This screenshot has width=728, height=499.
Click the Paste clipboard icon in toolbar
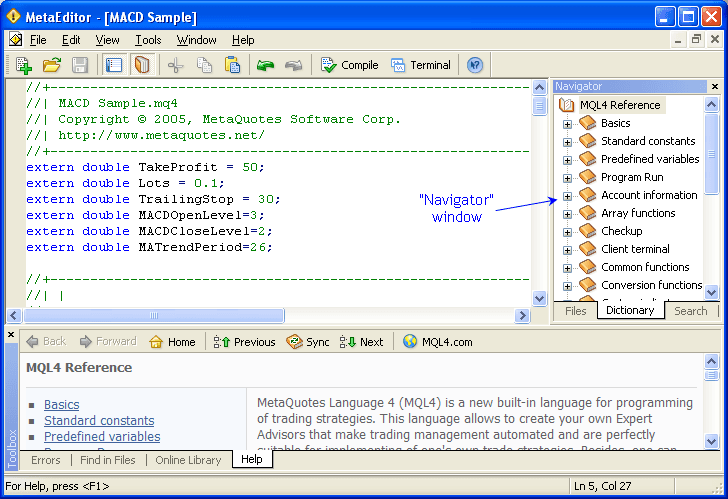click(232, 65)
